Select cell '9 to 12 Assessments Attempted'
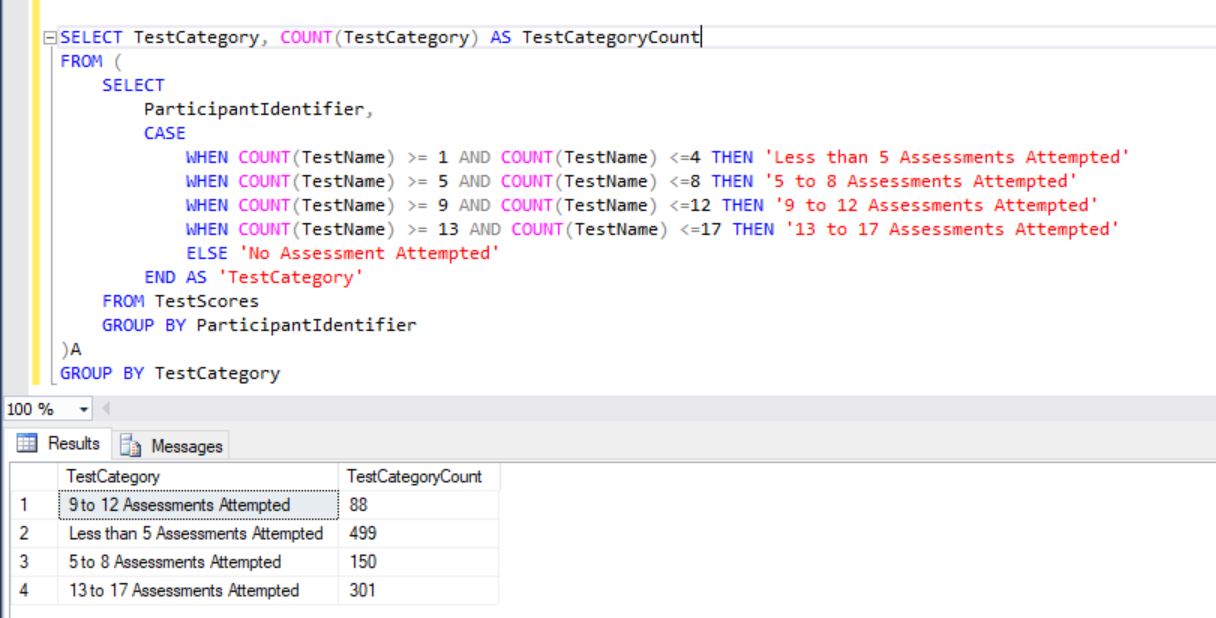The width and height of the screenshot is (1216, 618). point(198,505)
